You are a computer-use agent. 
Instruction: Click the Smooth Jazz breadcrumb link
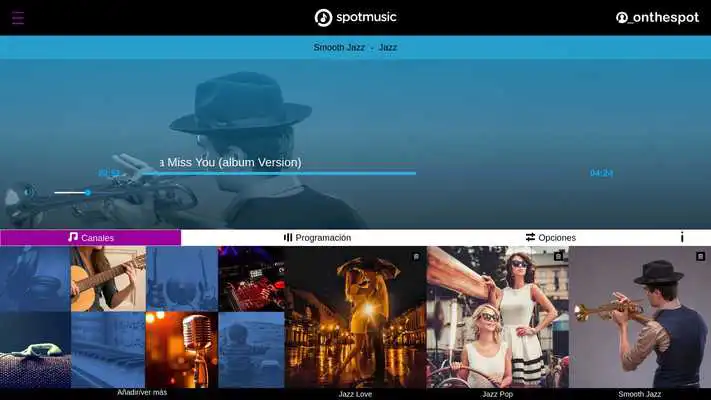(339, 47)
